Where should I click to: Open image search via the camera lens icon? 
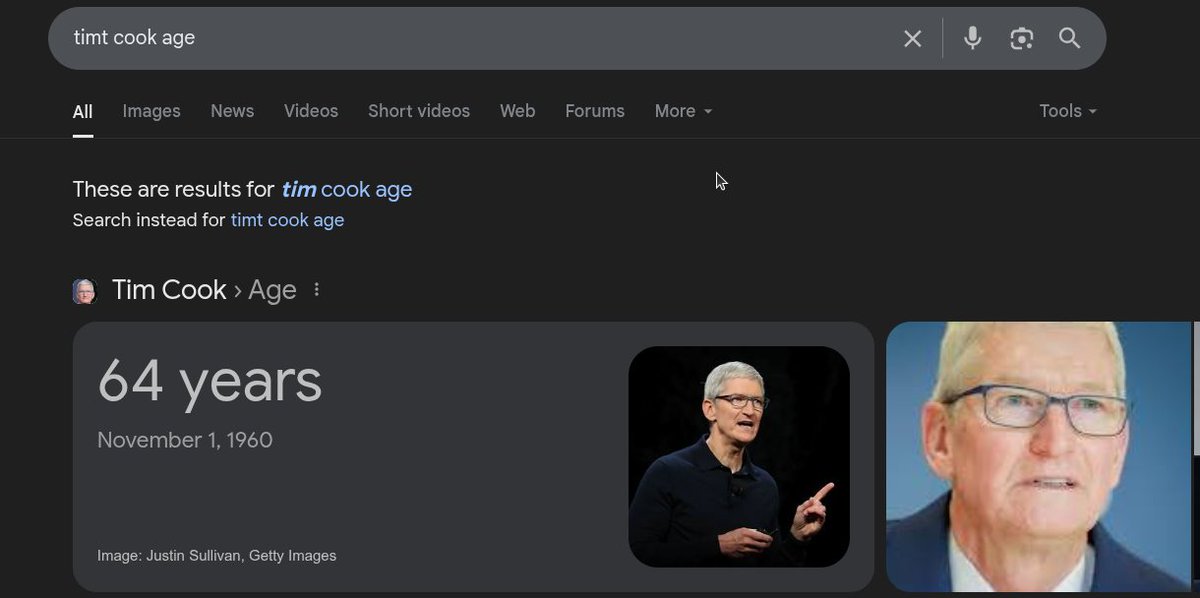(1021, 38)
